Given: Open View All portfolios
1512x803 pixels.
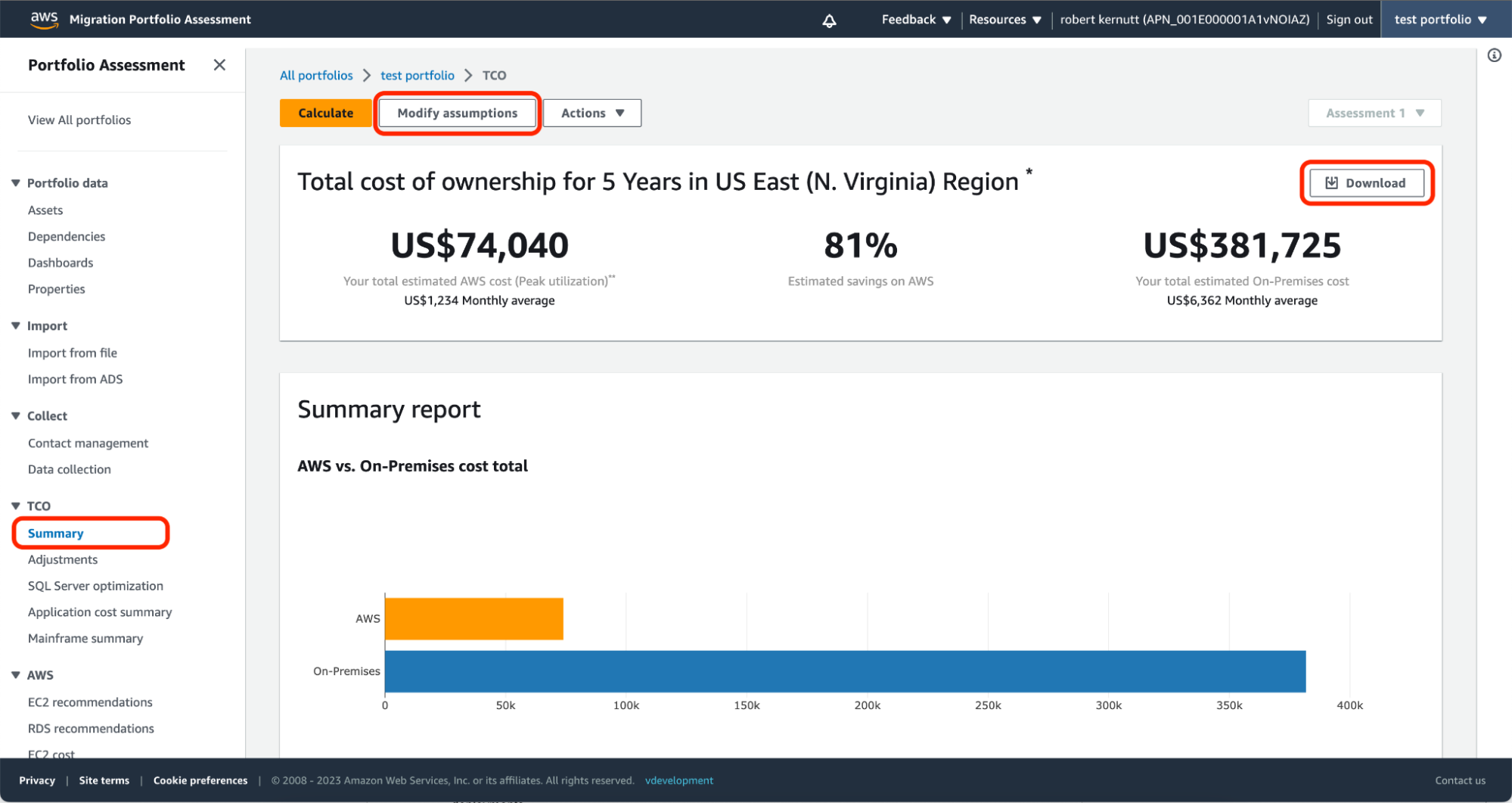Looking at the screenshot, I should (79, 120).
